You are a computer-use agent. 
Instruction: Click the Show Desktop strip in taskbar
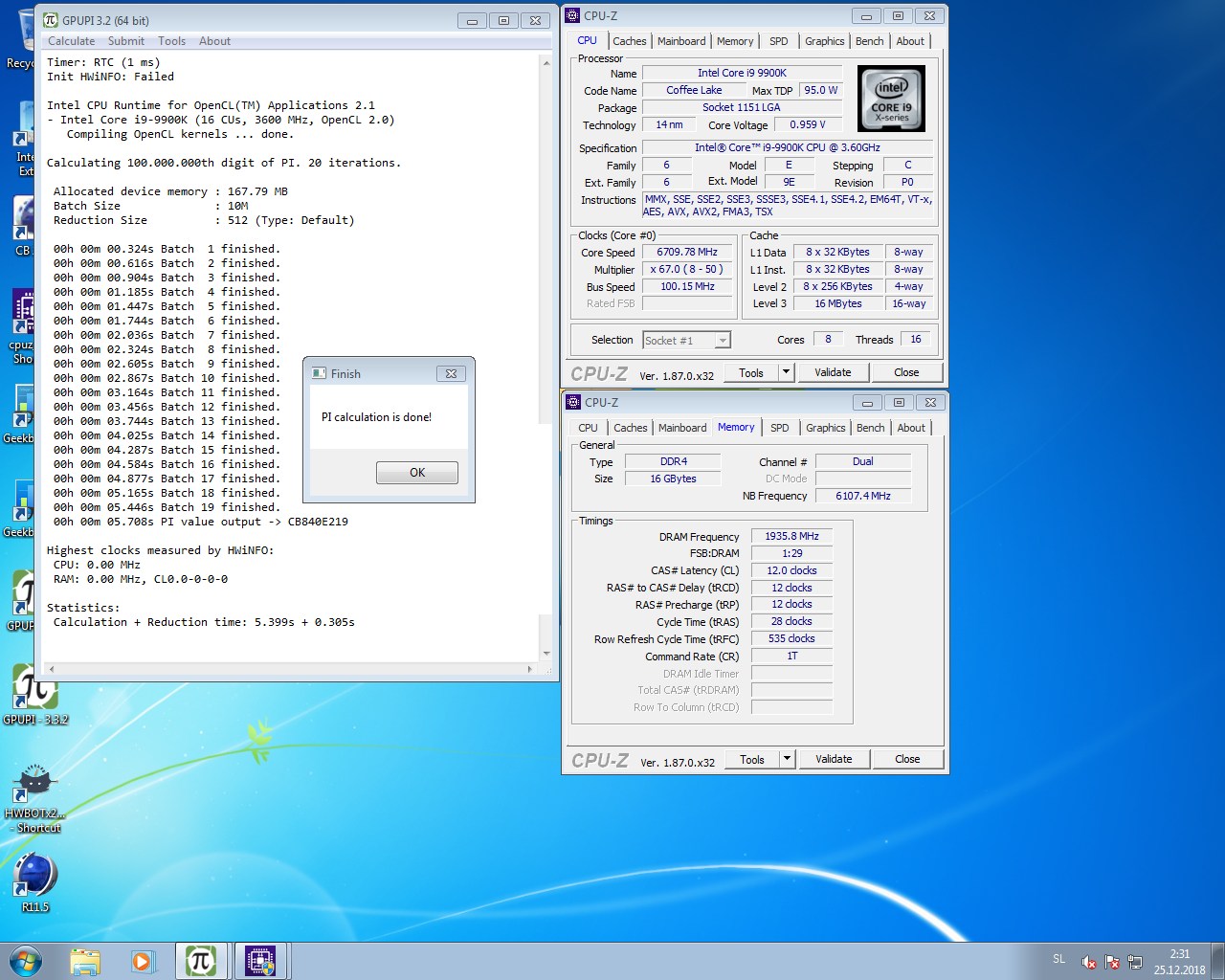pyautogui.click(x=1218, y=961)
